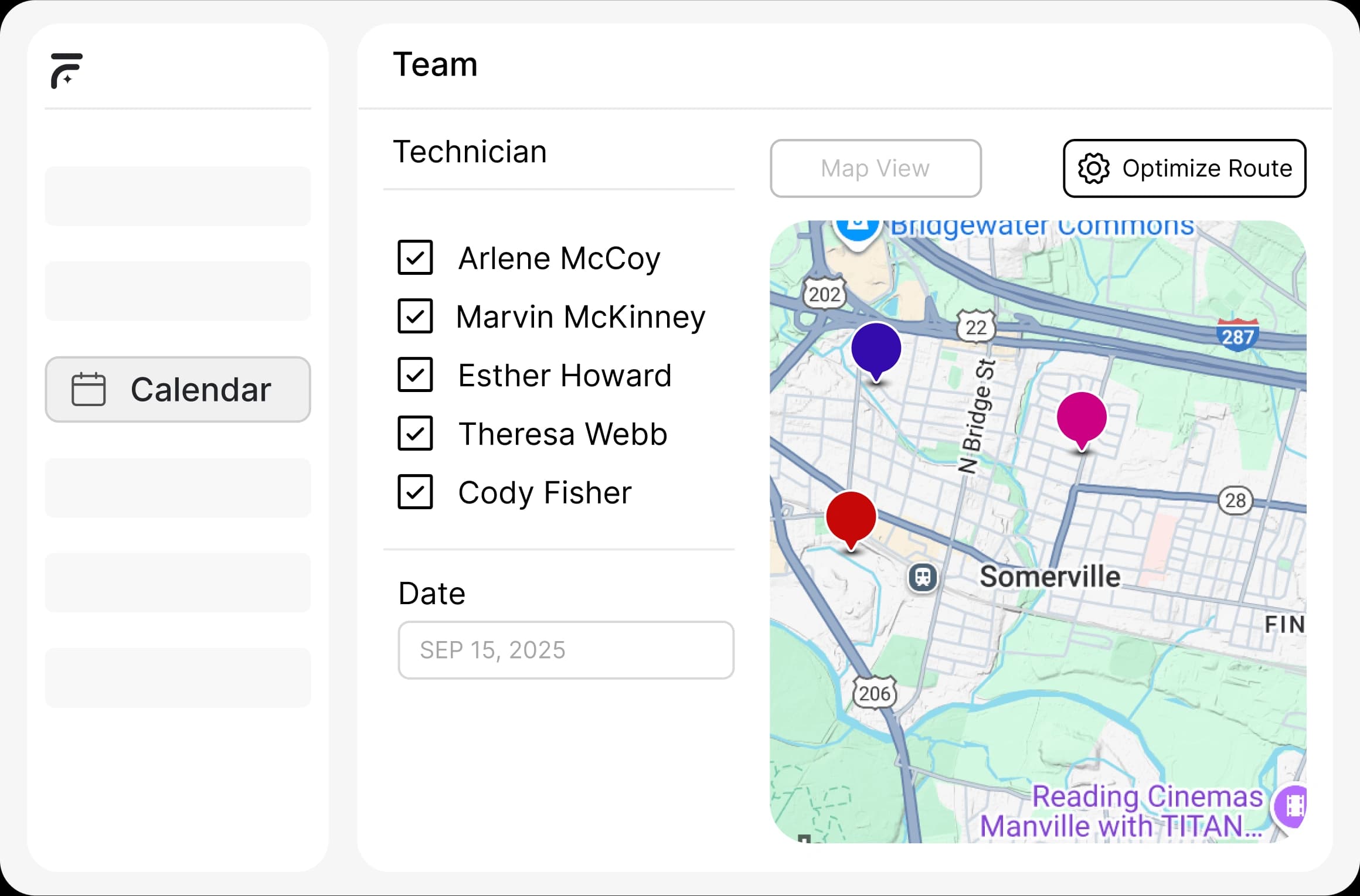Click the app logo icon

[66, 71]
